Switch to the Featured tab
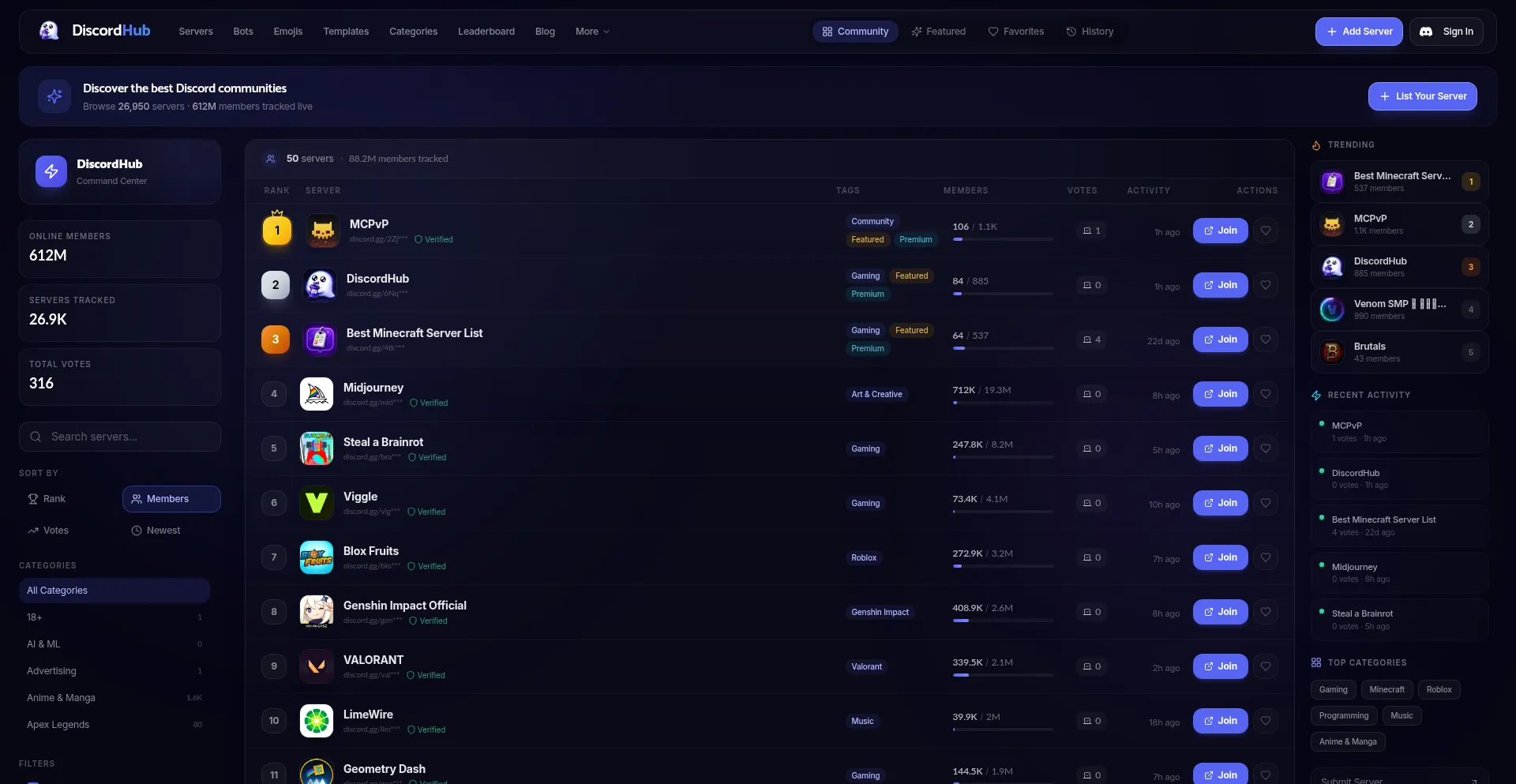Viewport: 1516px width, 784px height. click(x=939, y=32)
